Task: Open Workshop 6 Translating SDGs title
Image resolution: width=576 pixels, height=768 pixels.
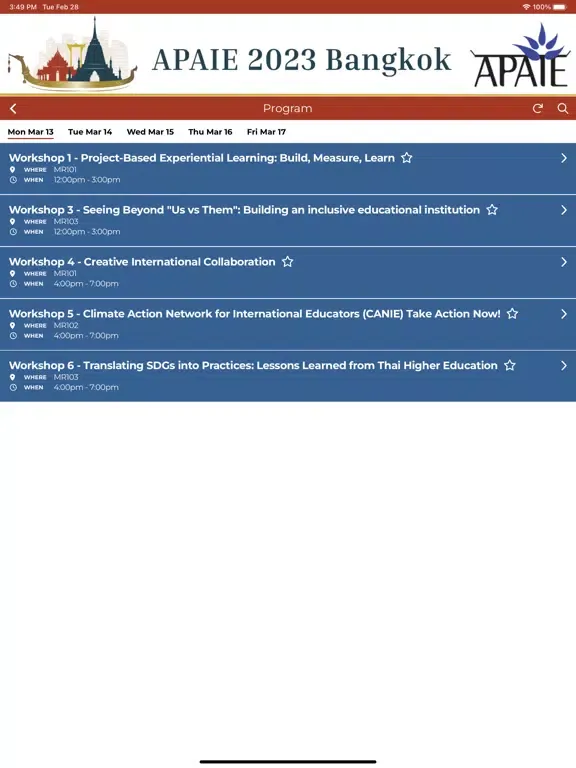Action: click(x=253, y=365)
